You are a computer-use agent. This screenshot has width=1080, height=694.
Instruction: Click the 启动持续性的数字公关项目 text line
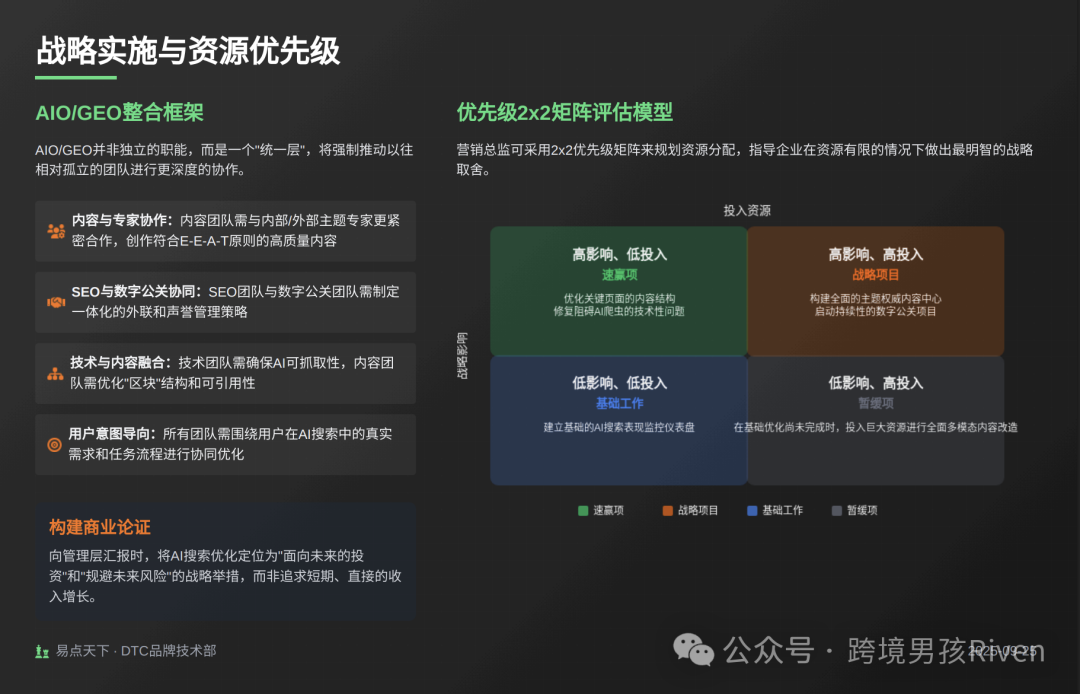(x=875, y=311)
